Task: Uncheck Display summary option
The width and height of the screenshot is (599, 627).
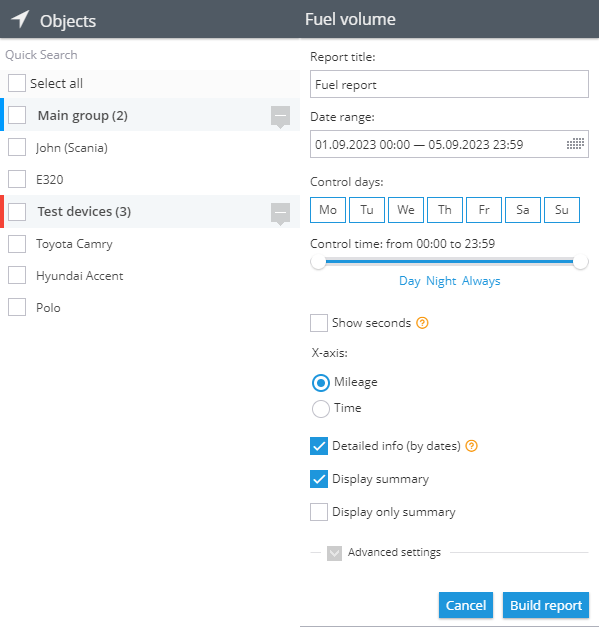Action: tap(319, 479)
